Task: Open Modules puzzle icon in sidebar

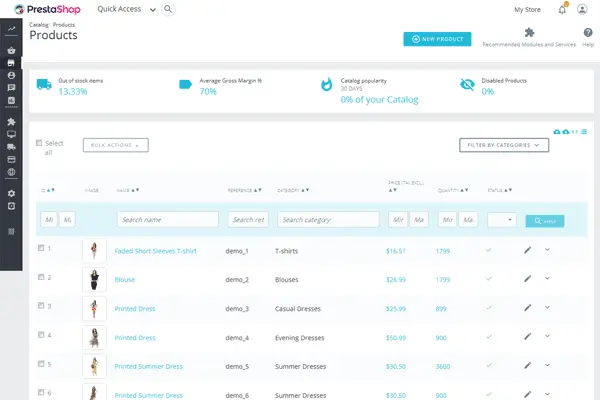Action: 11,122
